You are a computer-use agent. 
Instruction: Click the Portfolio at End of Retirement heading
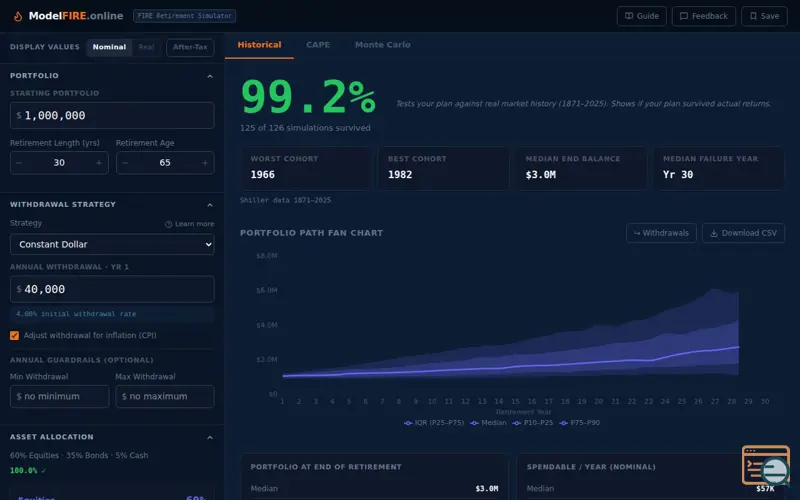pos(326,467)
